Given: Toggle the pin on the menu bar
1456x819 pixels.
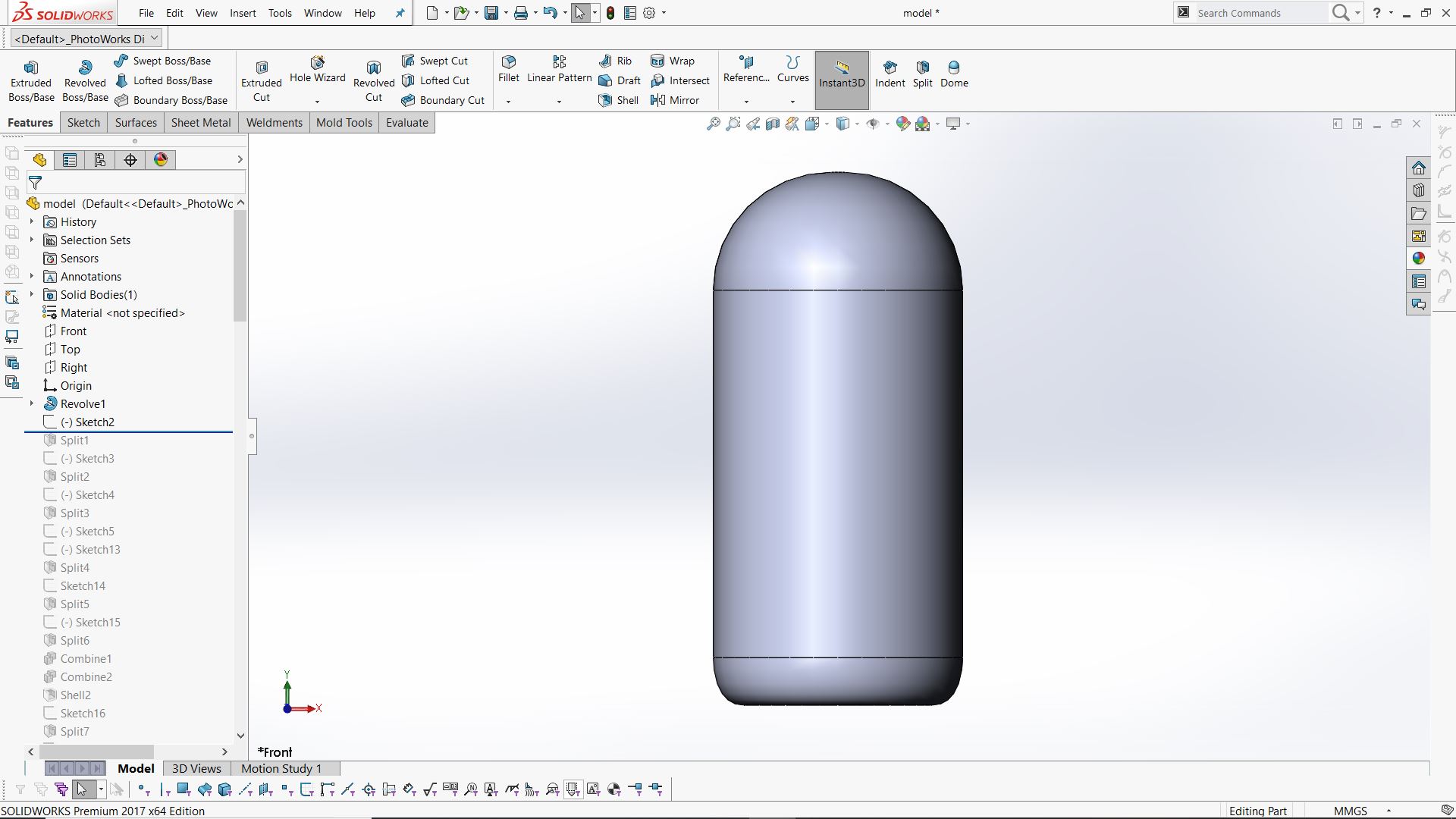Looking at the screenshot, I should click(400, 13).
